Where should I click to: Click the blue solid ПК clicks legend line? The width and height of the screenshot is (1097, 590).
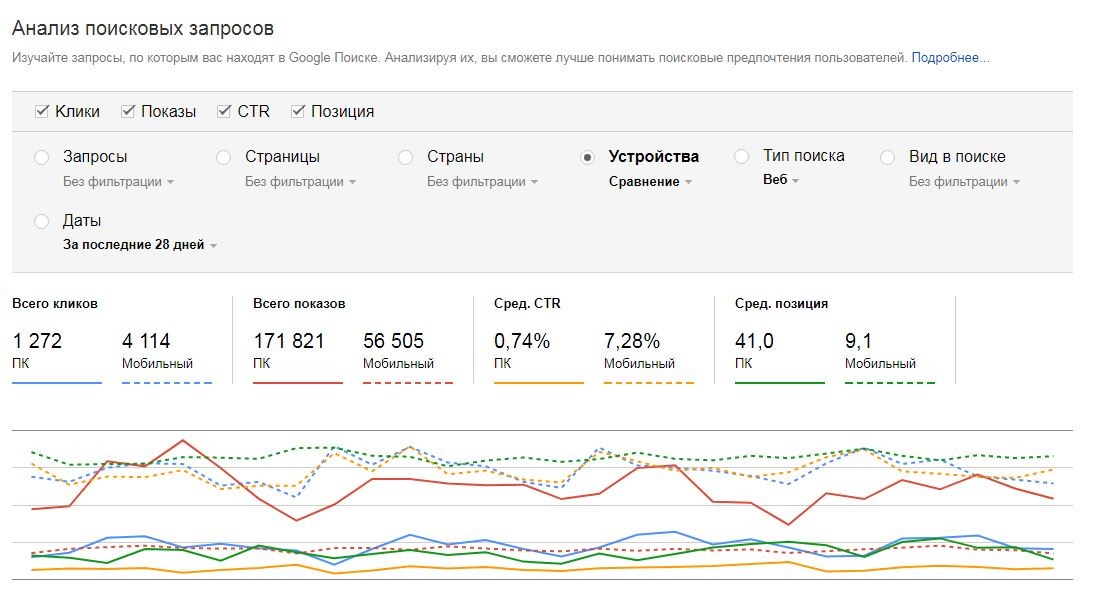tap(57, 382)
